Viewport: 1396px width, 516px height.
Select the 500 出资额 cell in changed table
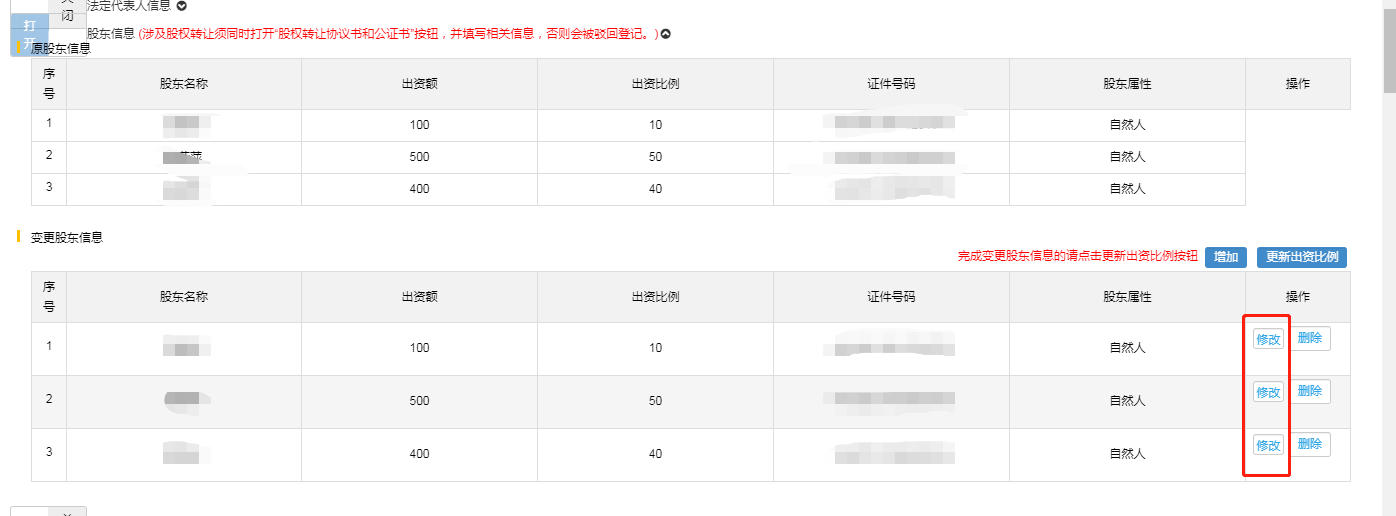tap(419, 401)
